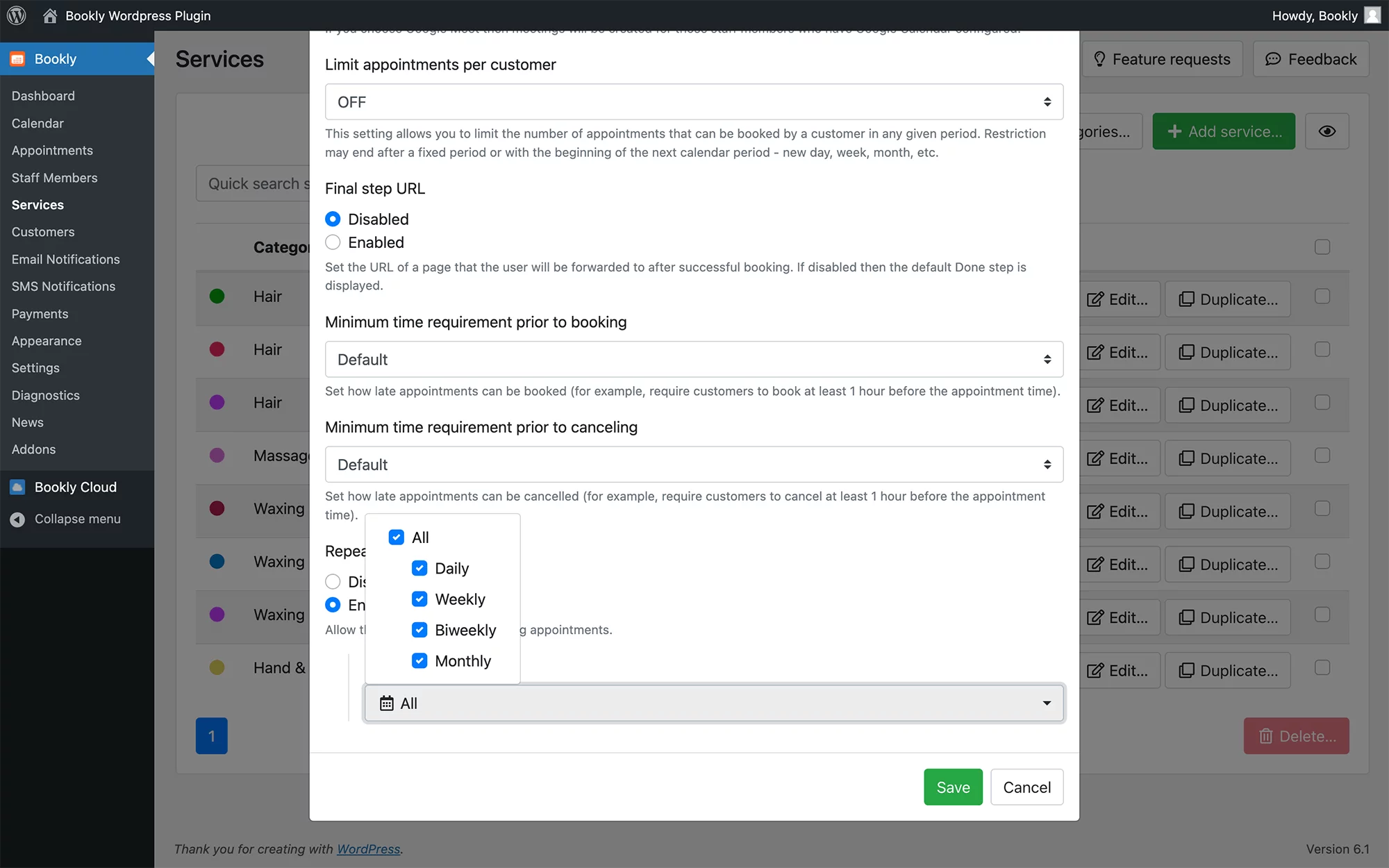Image resolution: width=1389 pixels, height=868 pixels.
Task: Click the calendar icon in recurrence dropdown
Action: click(387, 703)
